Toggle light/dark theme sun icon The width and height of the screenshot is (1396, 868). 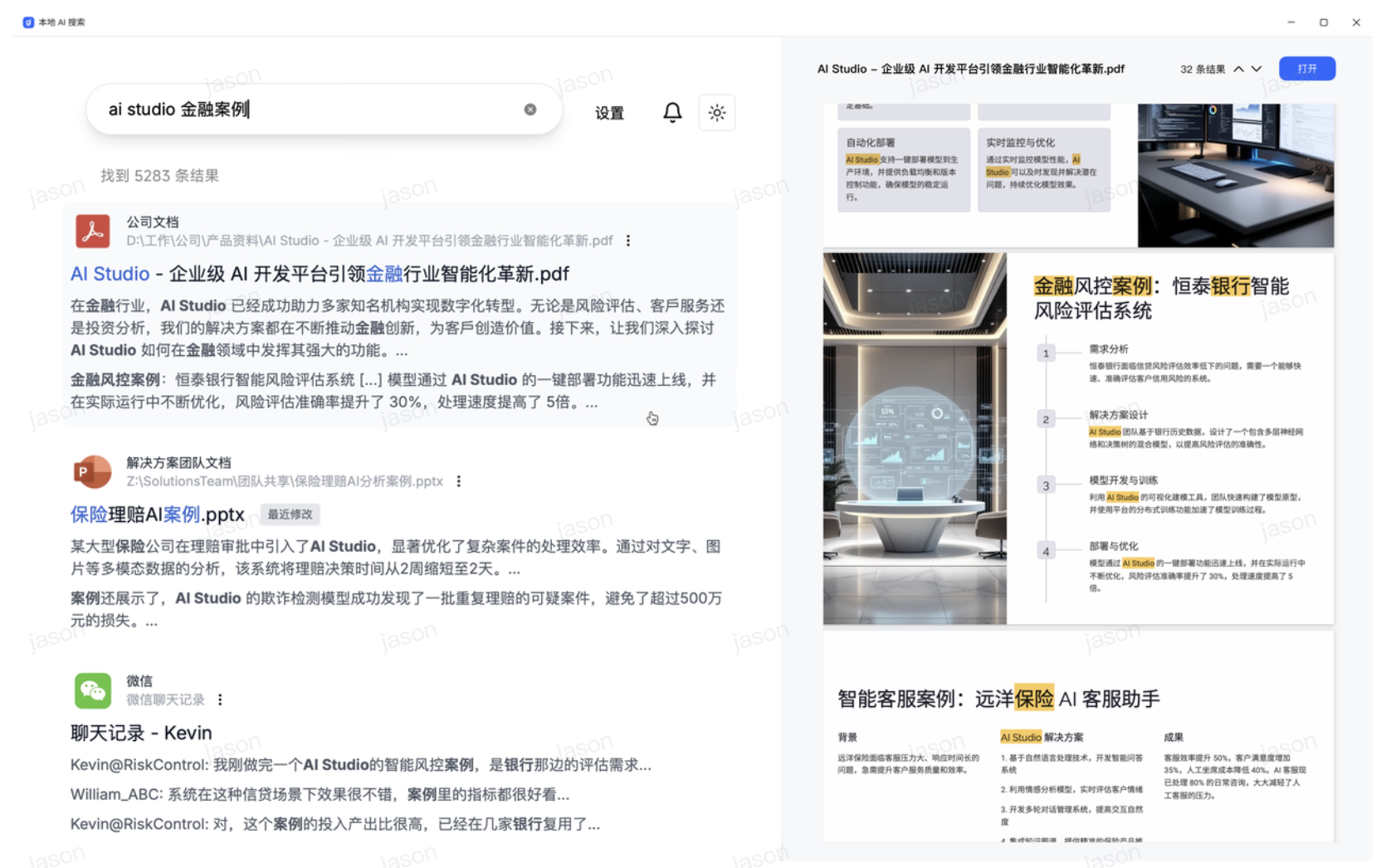pyautogui.click(x=717, y=113)
